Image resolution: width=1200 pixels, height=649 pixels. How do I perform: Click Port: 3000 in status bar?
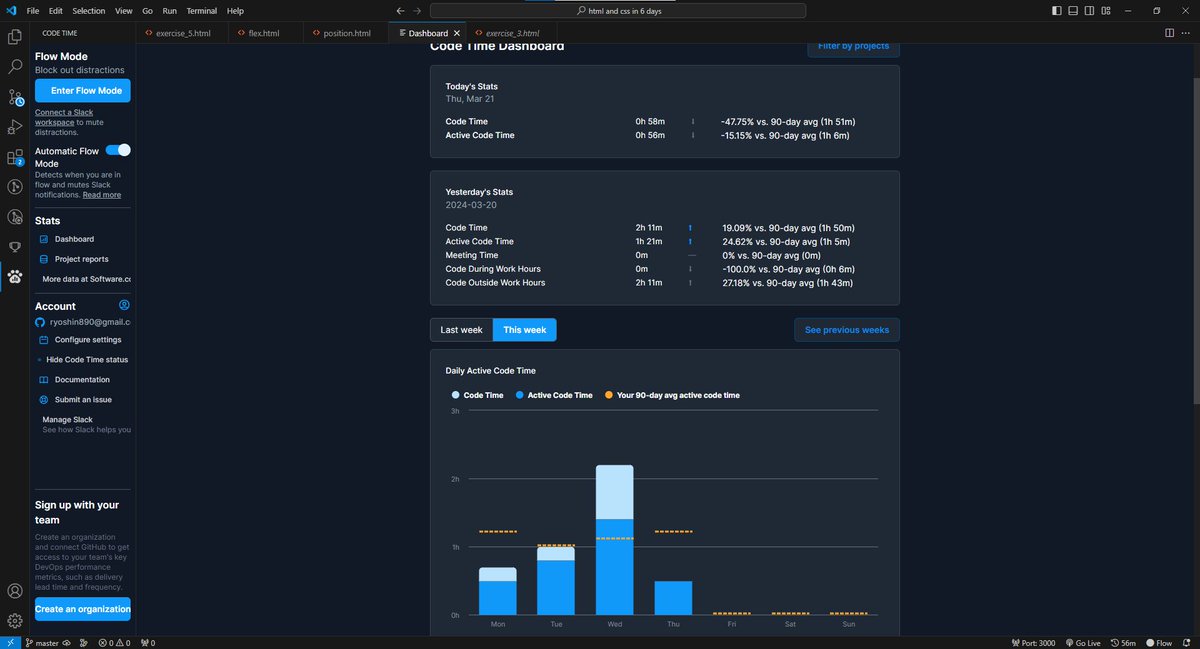click(1033, 643)
